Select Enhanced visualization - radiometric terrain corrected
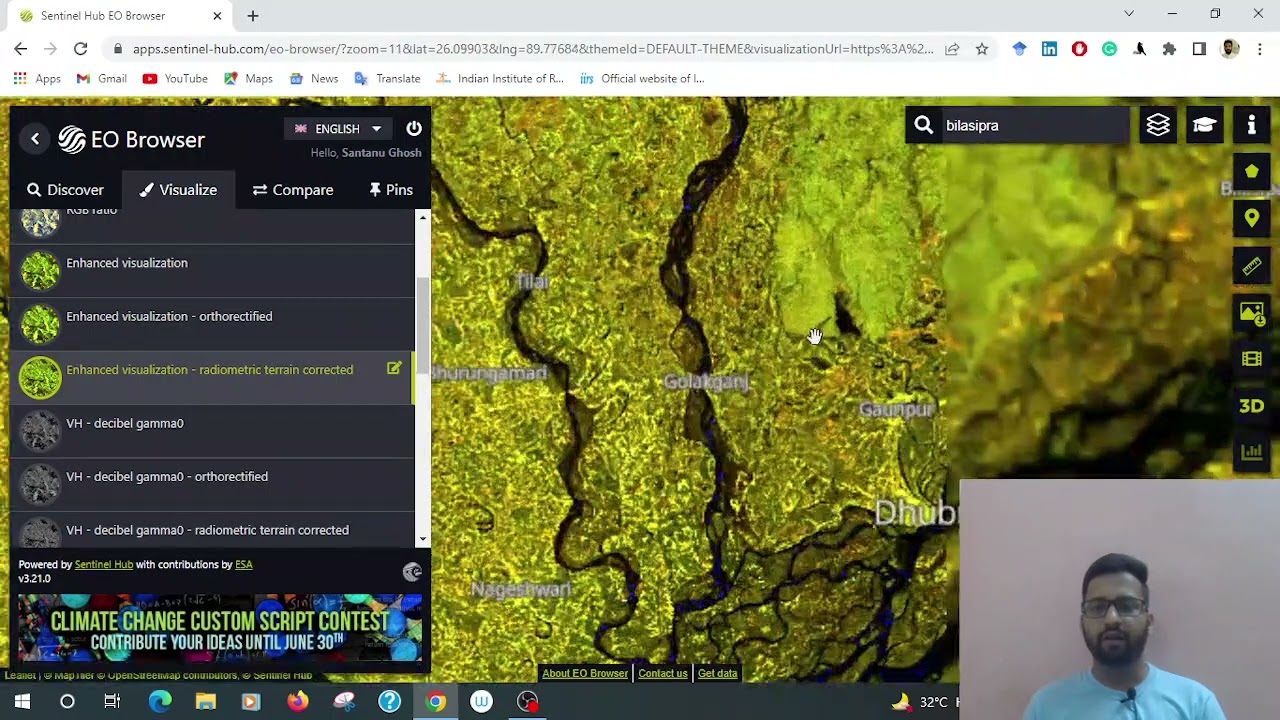 point(212,378)
